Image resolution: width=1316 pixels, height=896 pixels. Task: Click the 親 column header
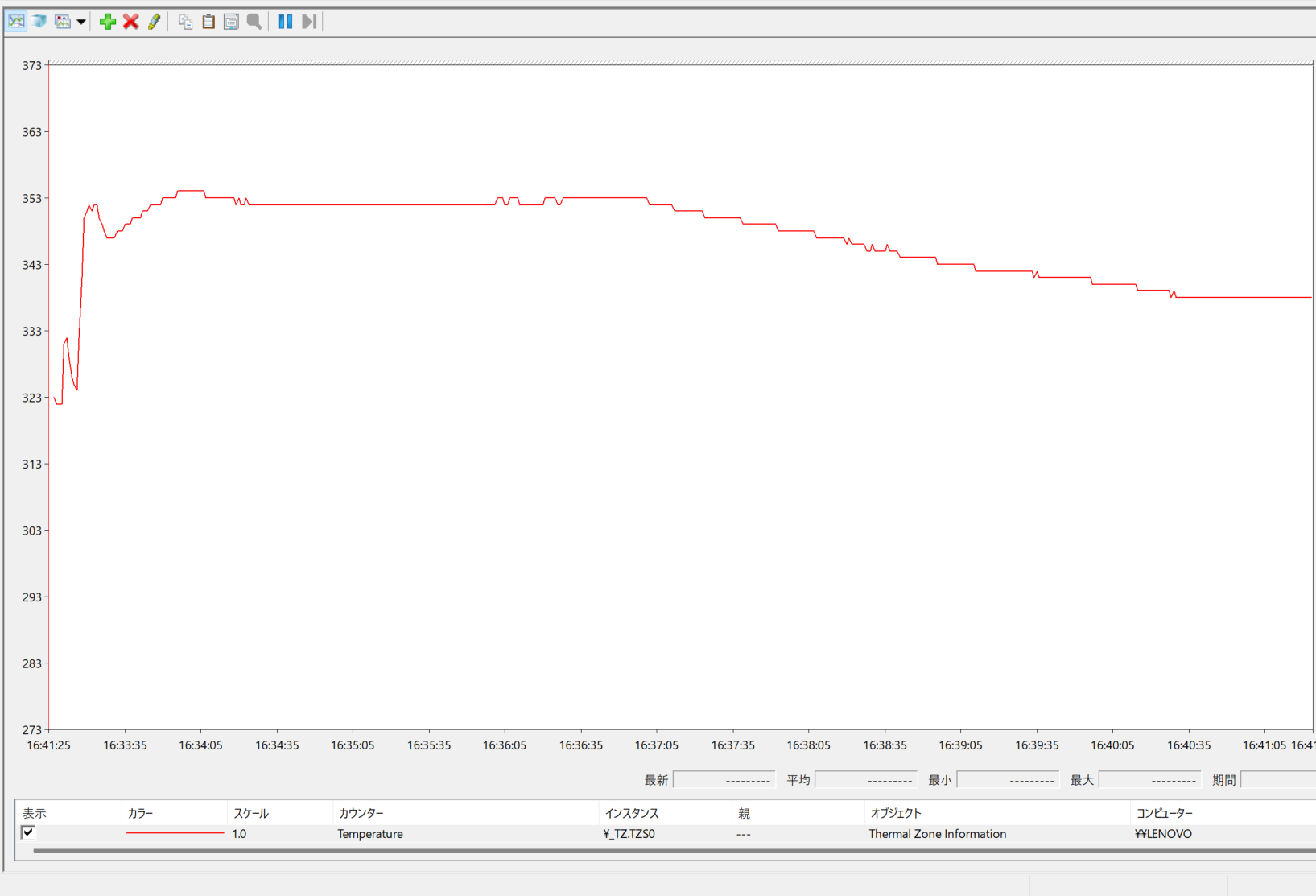798,813
